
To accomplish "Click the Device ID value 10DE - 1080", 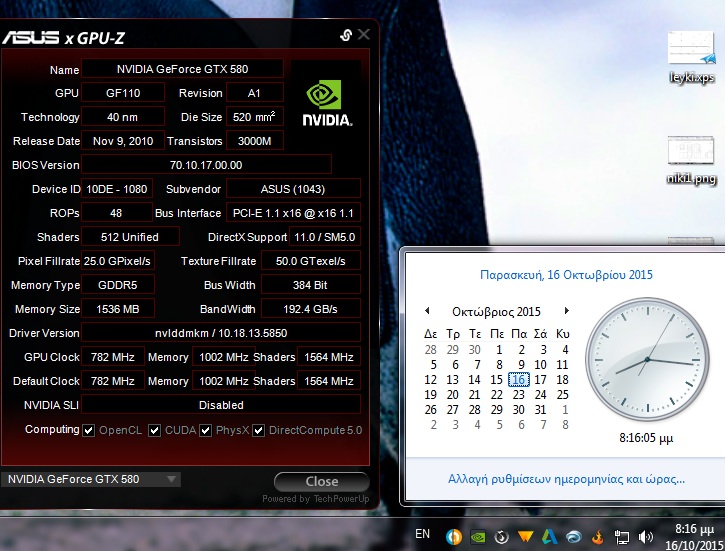I will 117,189.
